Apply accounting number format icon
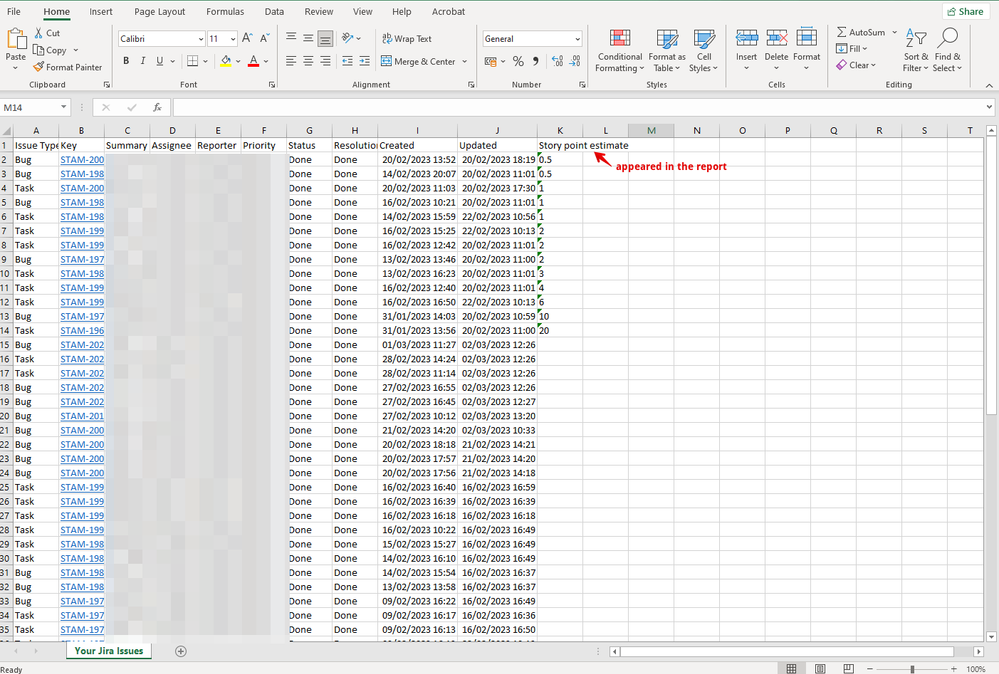The height and width of the screenshot is (674, 999). (491, 61)
